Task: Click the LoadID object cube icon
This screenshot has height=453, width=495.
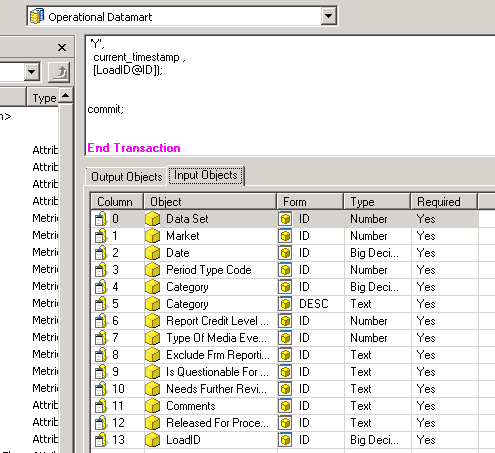Action: point(153,440)
